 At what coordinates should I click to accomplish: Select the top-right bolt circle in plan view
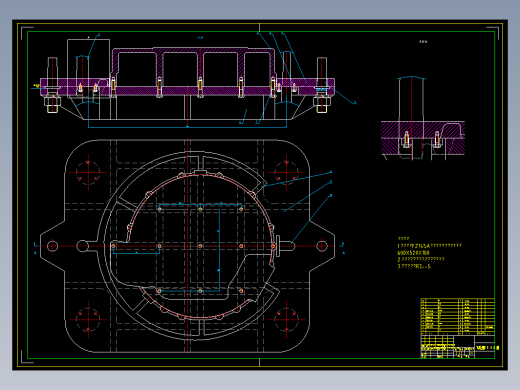[x=286, y=172]
